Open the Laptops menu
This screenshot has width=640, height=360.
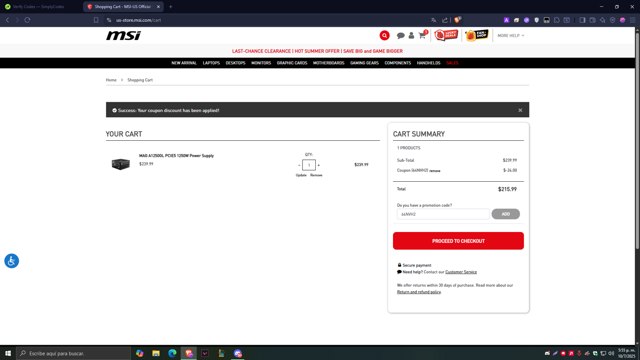[x=211, y=63]
